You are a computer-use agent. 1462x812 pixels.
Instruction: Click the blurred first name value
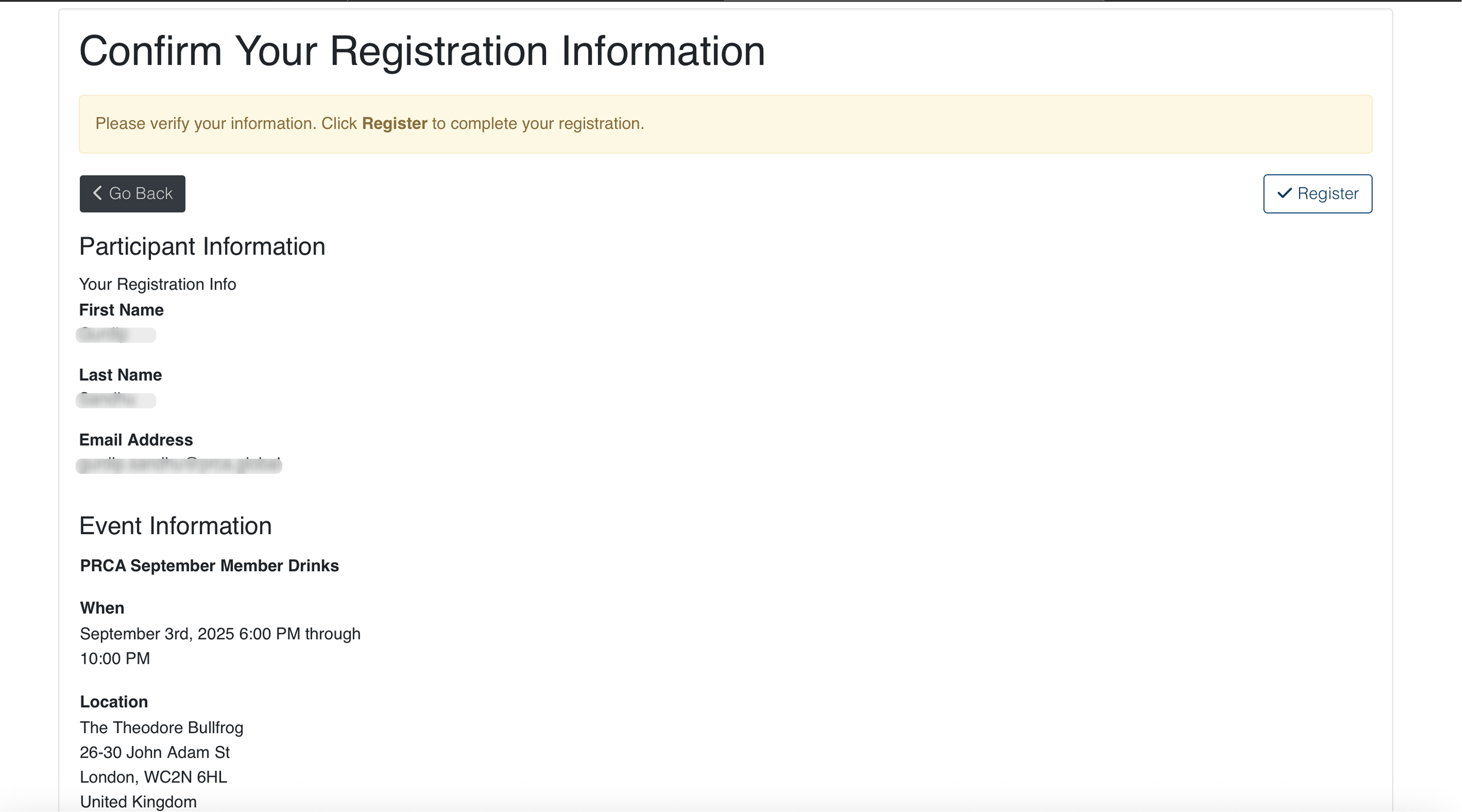(x=116, y=335)
